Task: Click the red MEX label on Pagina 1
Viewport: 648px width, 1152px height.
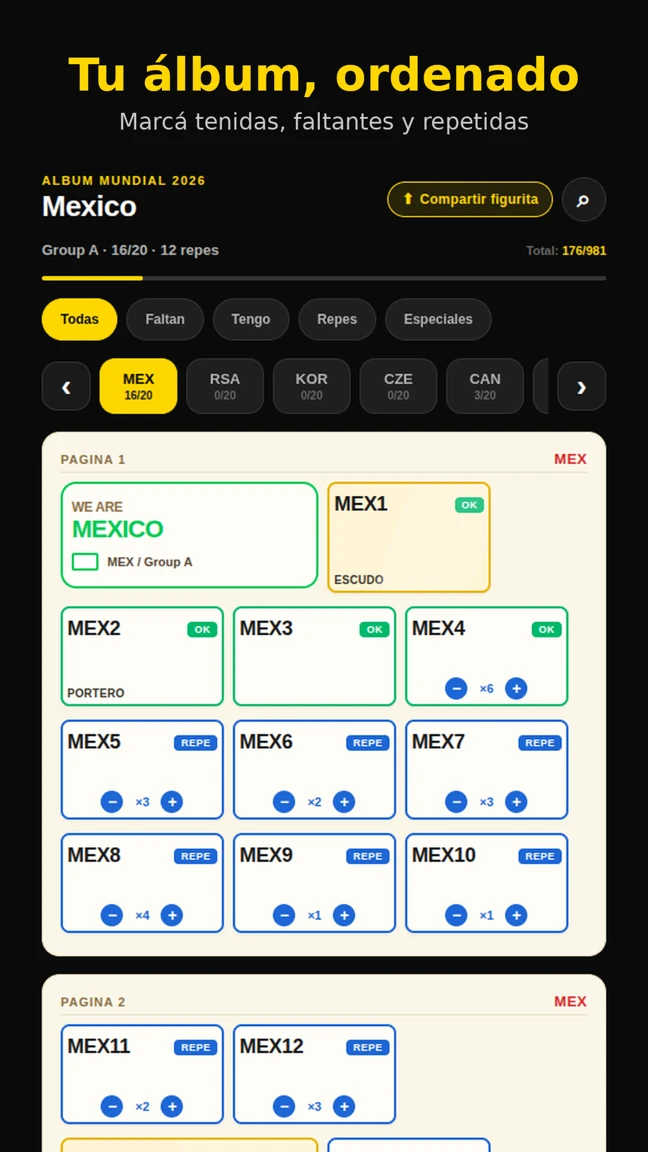Action: point(570,459)
